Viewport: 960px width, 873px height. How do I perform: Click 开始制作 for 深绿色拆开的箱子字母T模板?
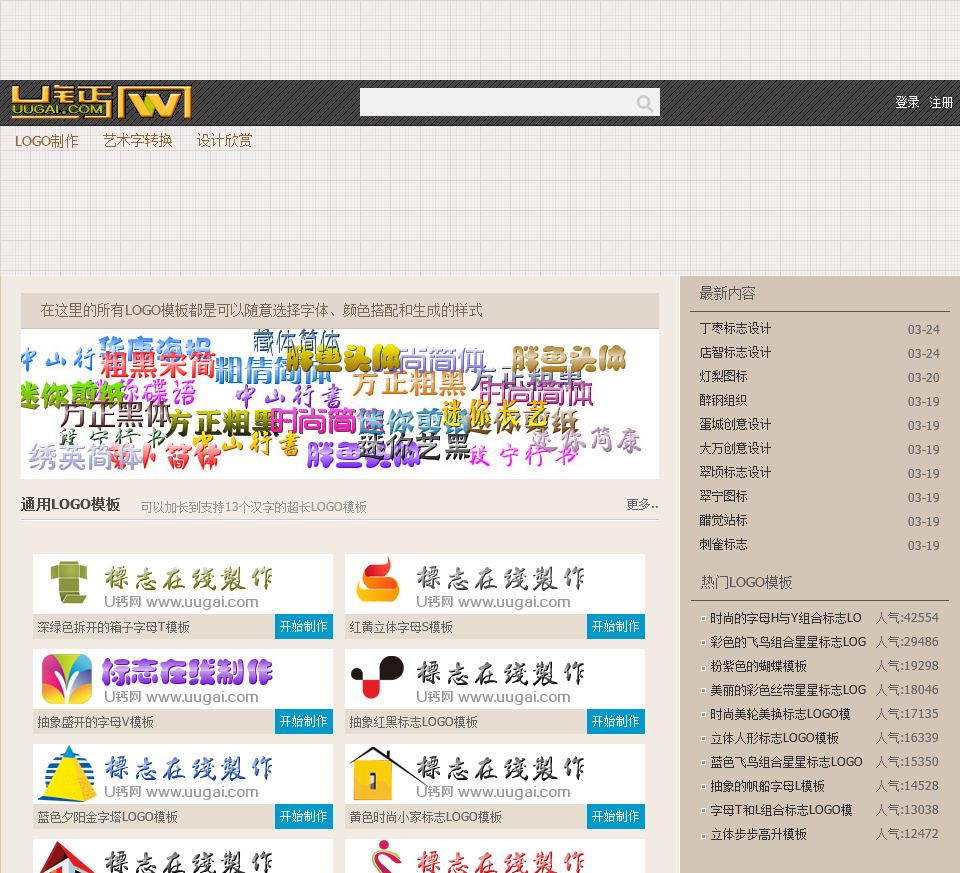[304, 626]
